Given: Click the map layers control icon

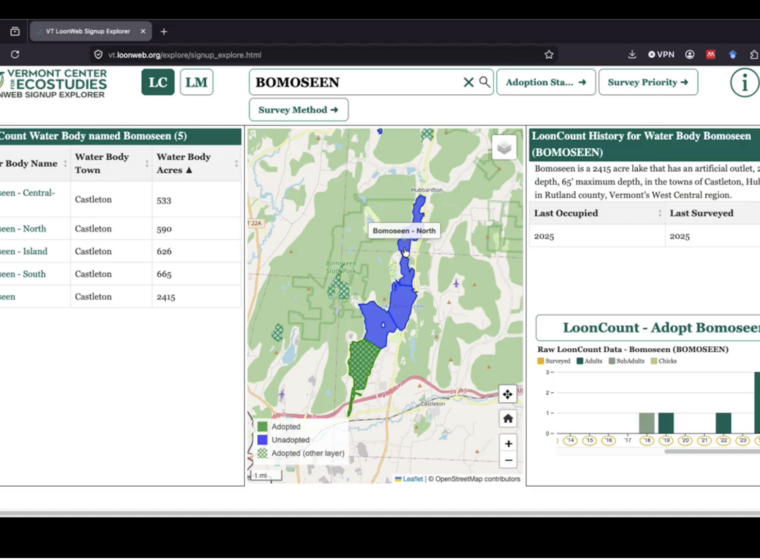Looking at the screenshot, I should 504,147.
